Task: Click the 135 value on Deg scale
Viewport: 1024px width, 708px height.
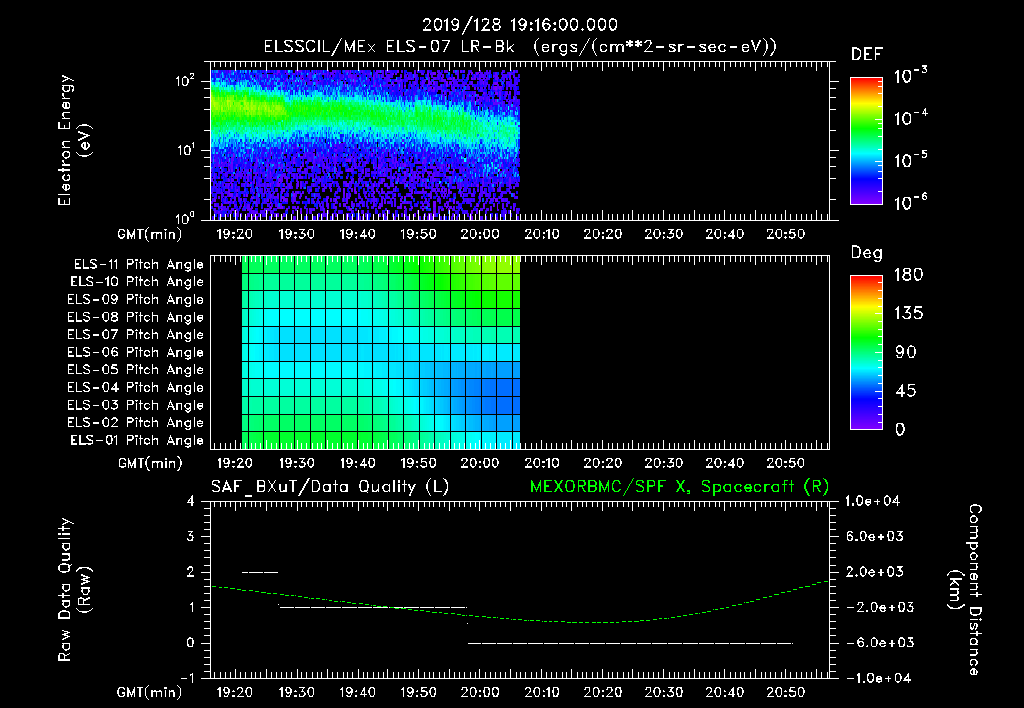Action: 908,313
